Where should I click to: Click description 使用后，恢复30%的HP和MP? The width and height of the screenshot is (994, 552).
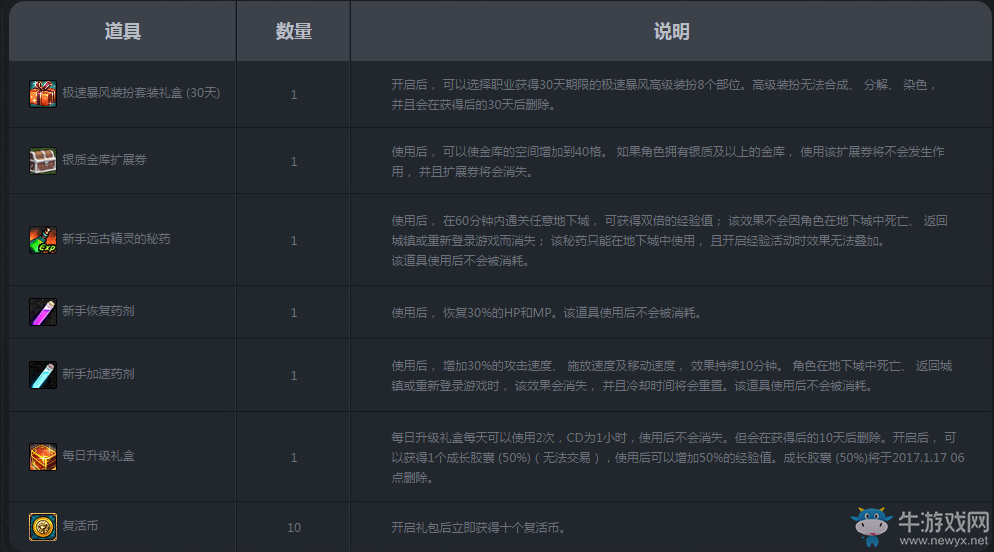(546, 312)
